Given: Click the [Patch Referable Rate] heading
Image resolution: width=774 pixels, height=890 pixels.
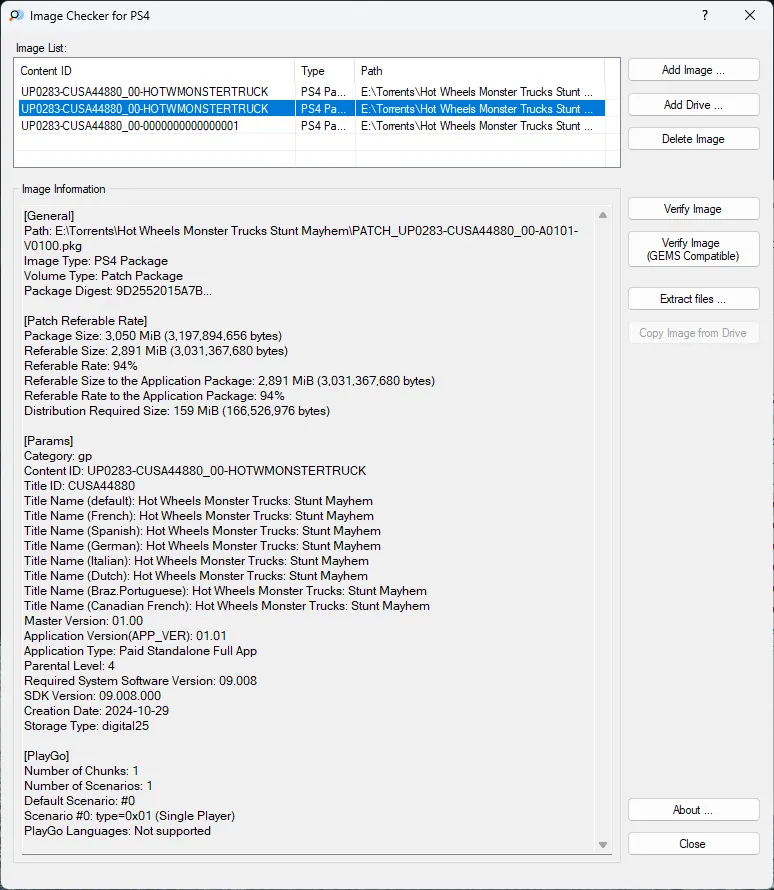Looking at the screenshot, I should point(85,321).
